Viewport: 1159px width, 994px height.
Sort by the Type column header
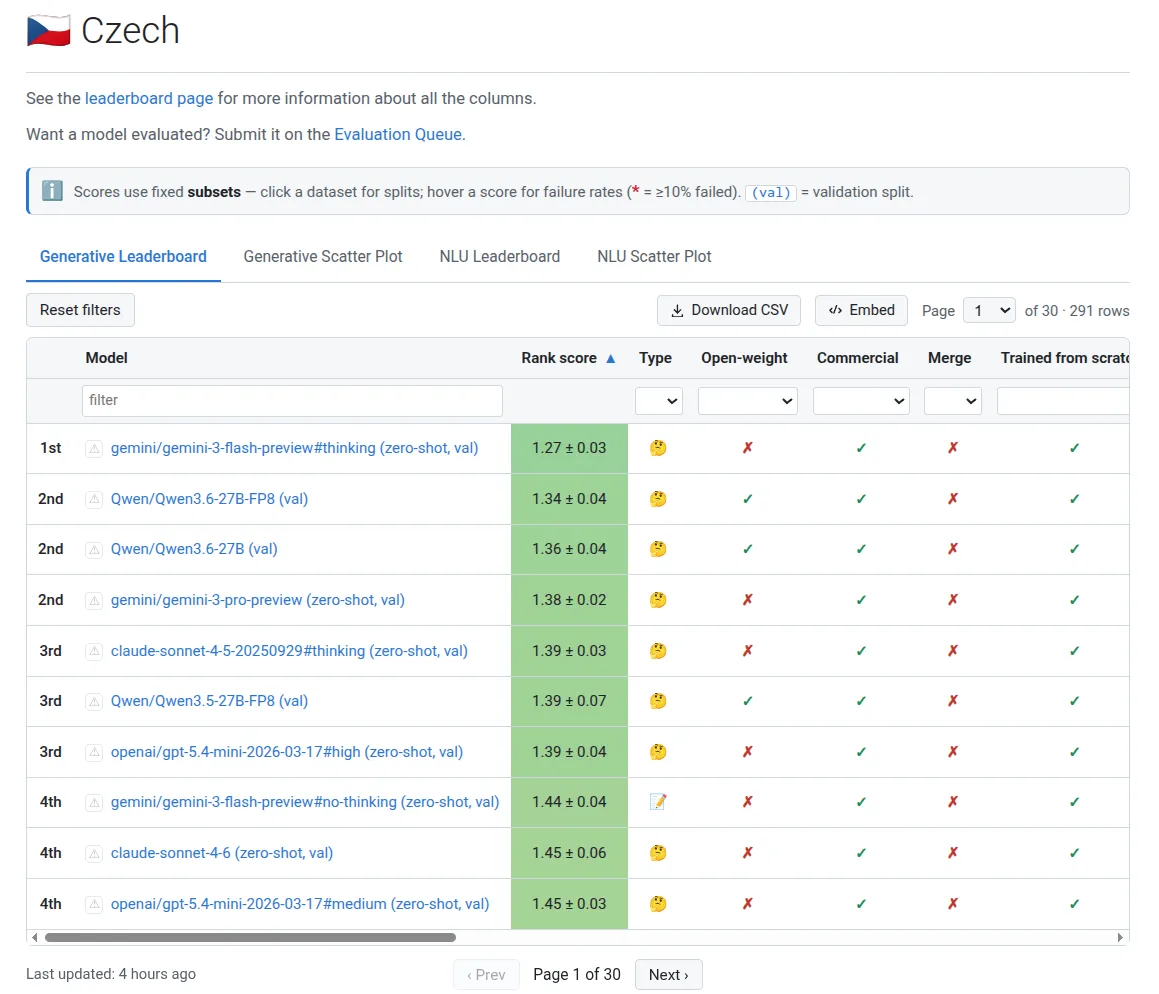[655, 358]
